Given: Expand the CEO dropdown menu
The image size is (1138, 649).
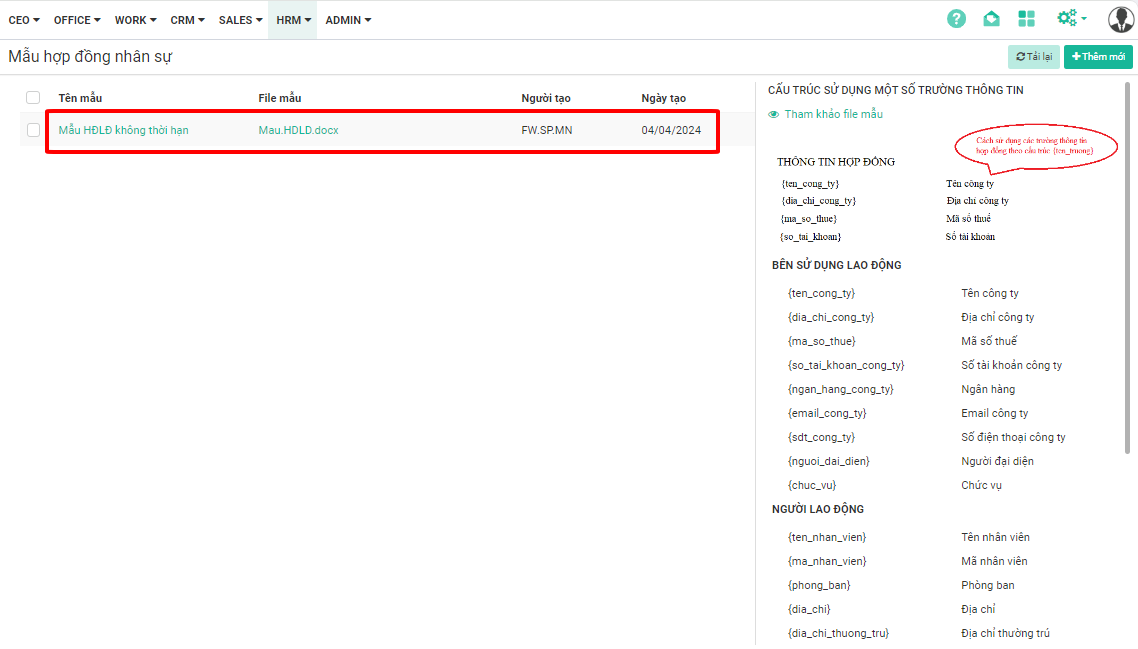Looking at the screenshot, I should (24, 20).
